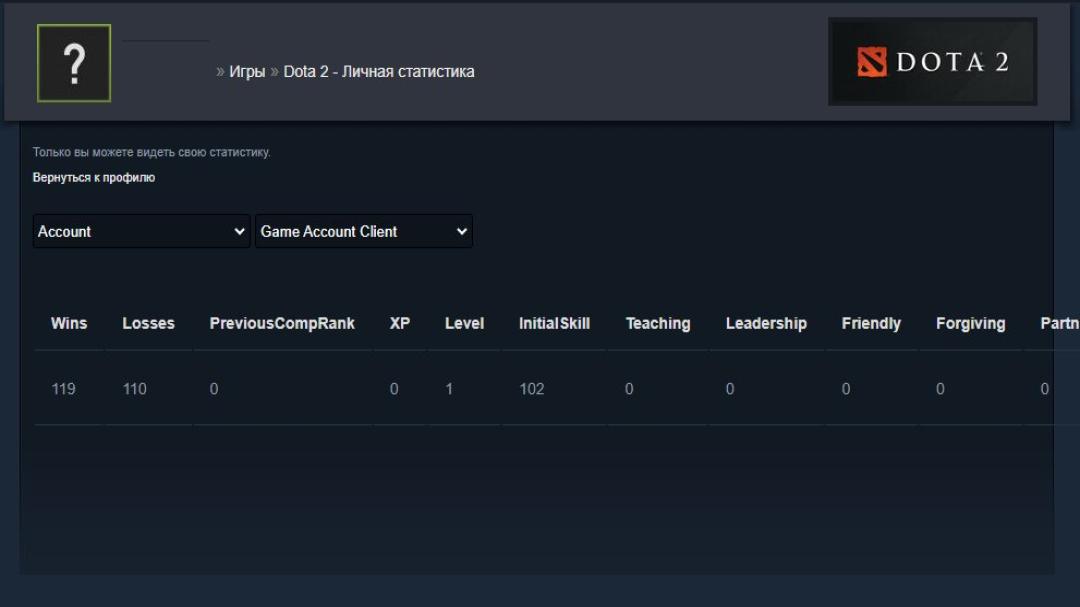The height and width of the screenshot is (607, 1080).
Task: Click the Forgiving column header
Action: (970, 323)
